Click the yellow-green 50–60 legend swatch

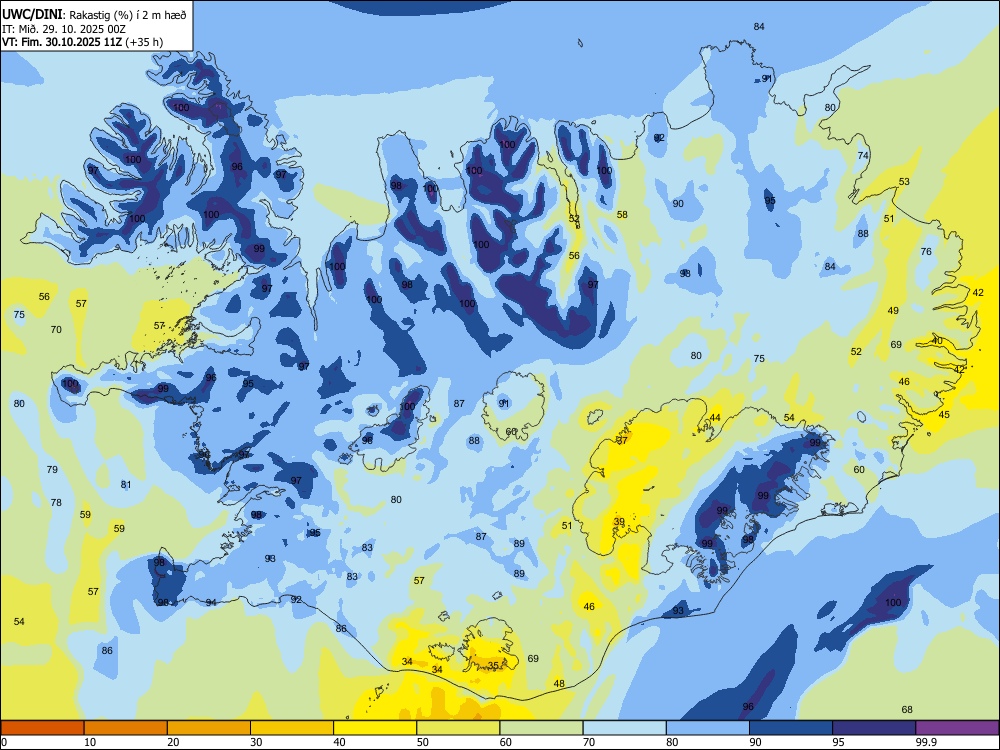click(x=458, y=728)
